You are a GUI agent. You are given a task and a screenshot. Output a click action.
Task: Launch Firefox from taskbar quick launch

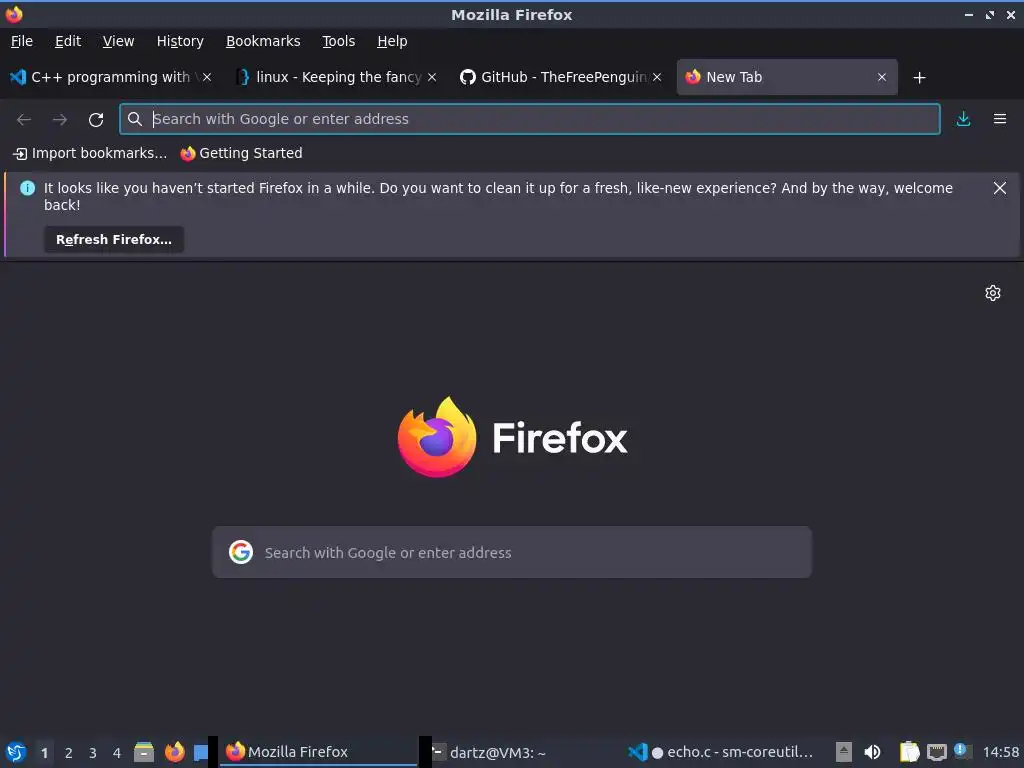[174, 752]
